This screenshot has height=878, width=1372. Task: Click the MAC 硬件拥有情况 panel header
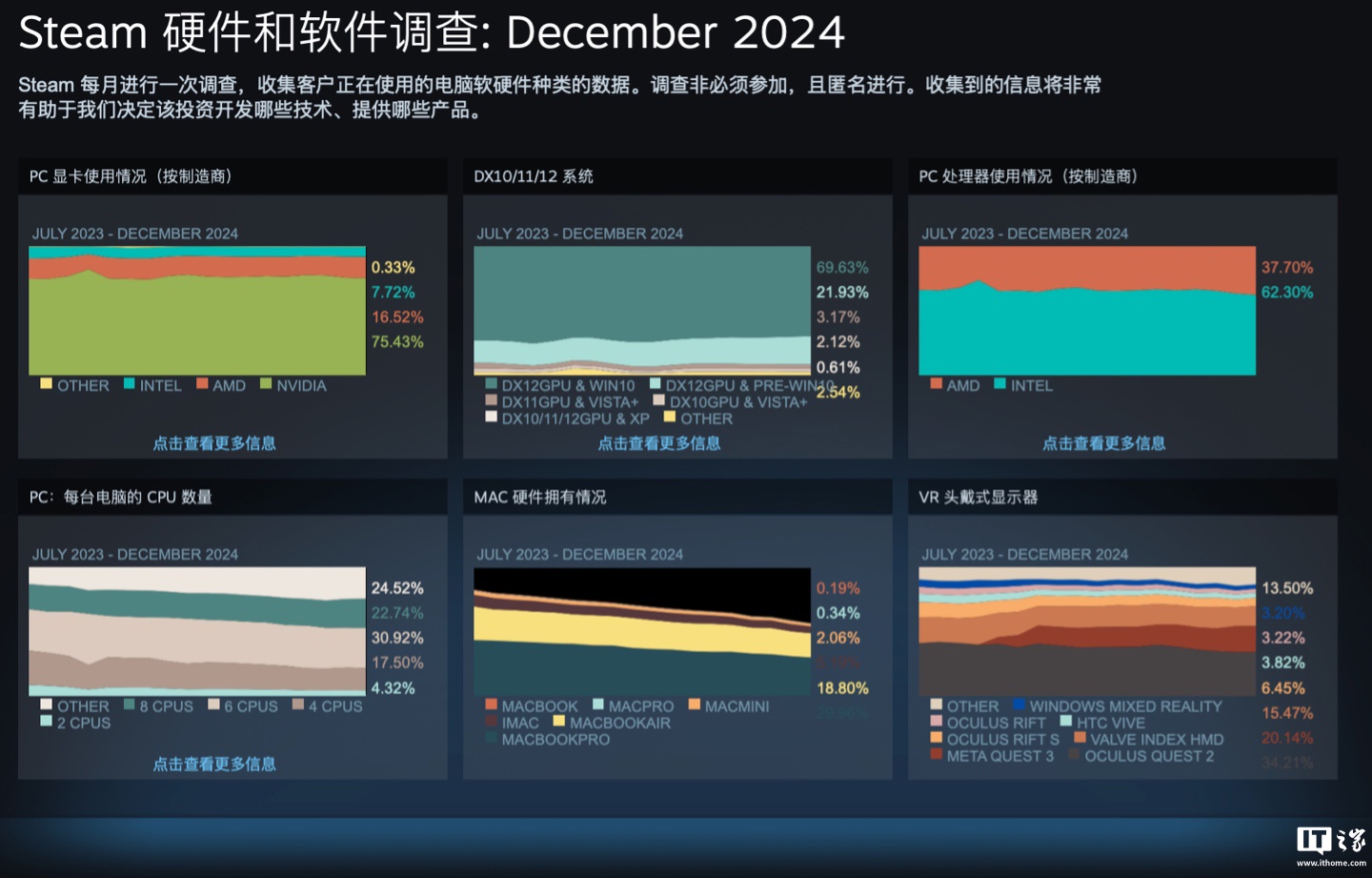click(677, 497)
